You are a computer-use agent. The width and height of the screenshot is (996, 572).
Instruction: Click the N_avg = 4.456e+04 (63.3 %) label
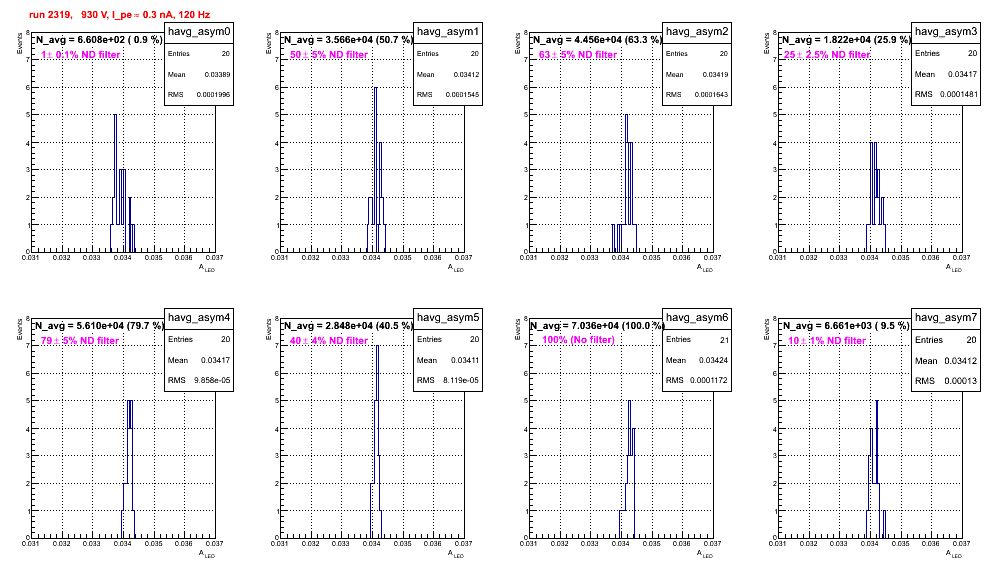tap(596, 39)
